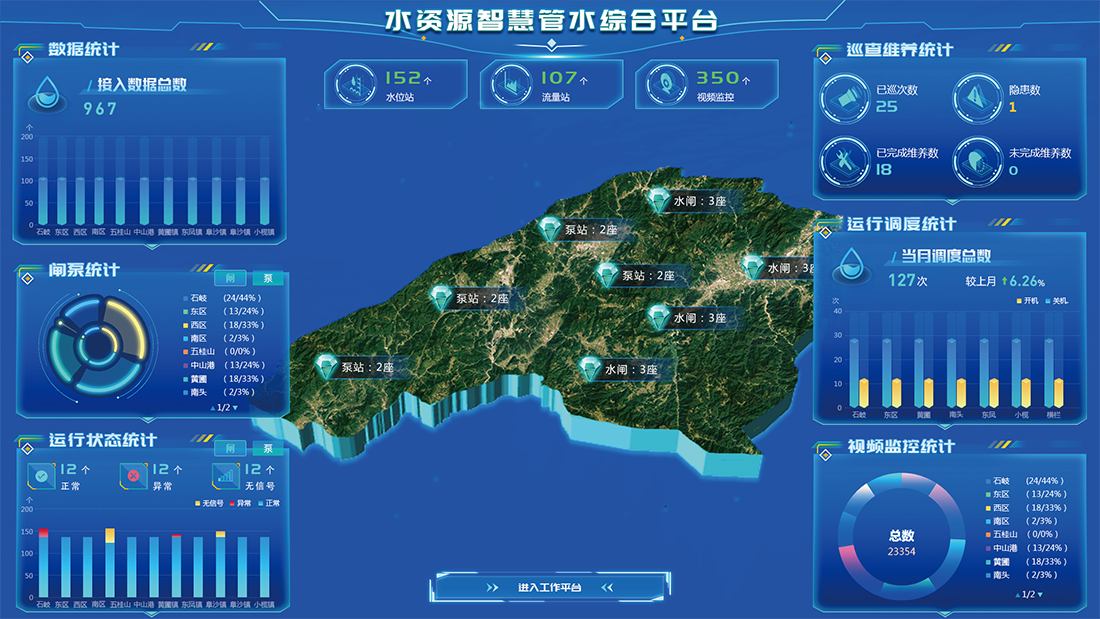Image resolution: width=1100 pixels, height=619 pixels.
Task: Go to next legend page in 视频监控统计
Action: (1040, 595)
